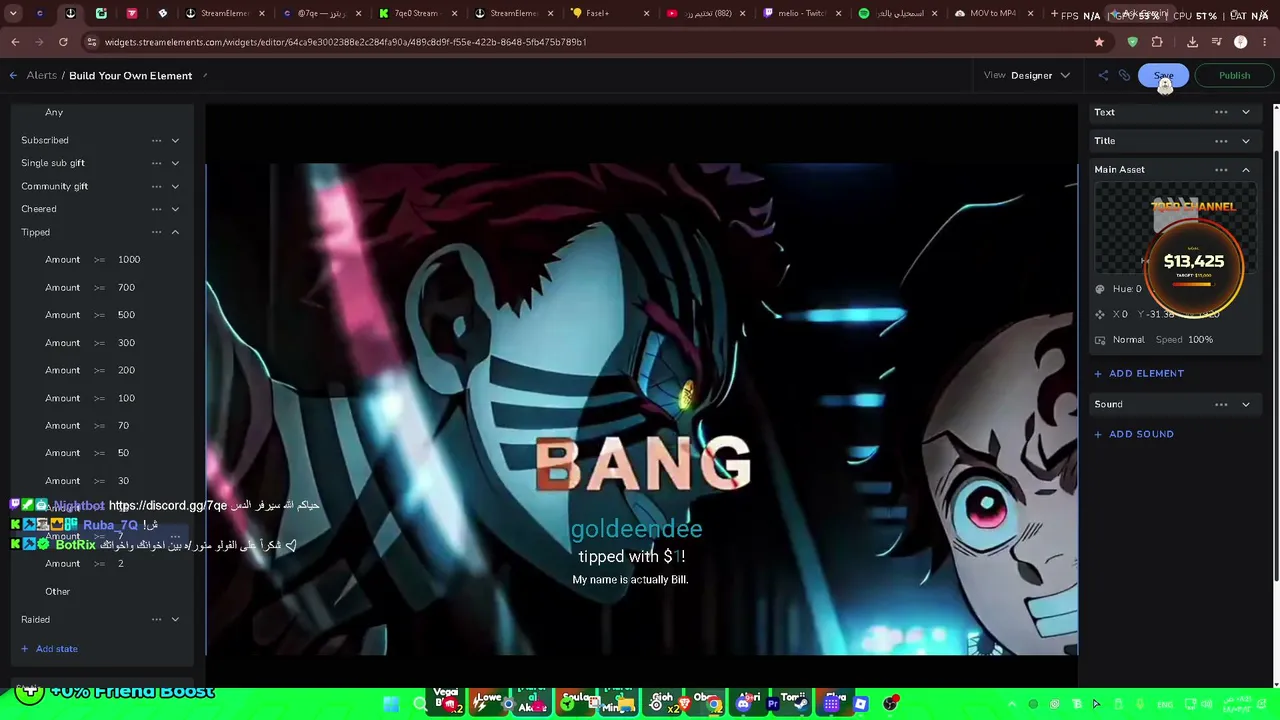1280x720 pixels.
Task: Expand the Cheered state
Action: (175, 209)
